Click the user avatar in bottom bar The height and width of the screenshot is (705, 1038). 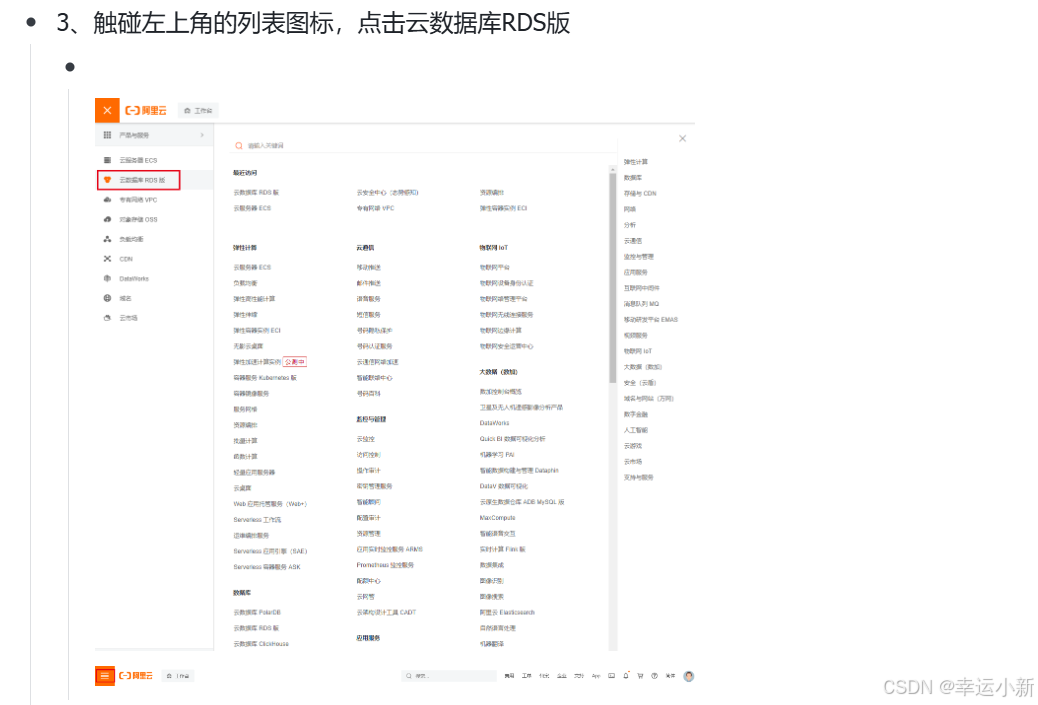click(688, 676)
